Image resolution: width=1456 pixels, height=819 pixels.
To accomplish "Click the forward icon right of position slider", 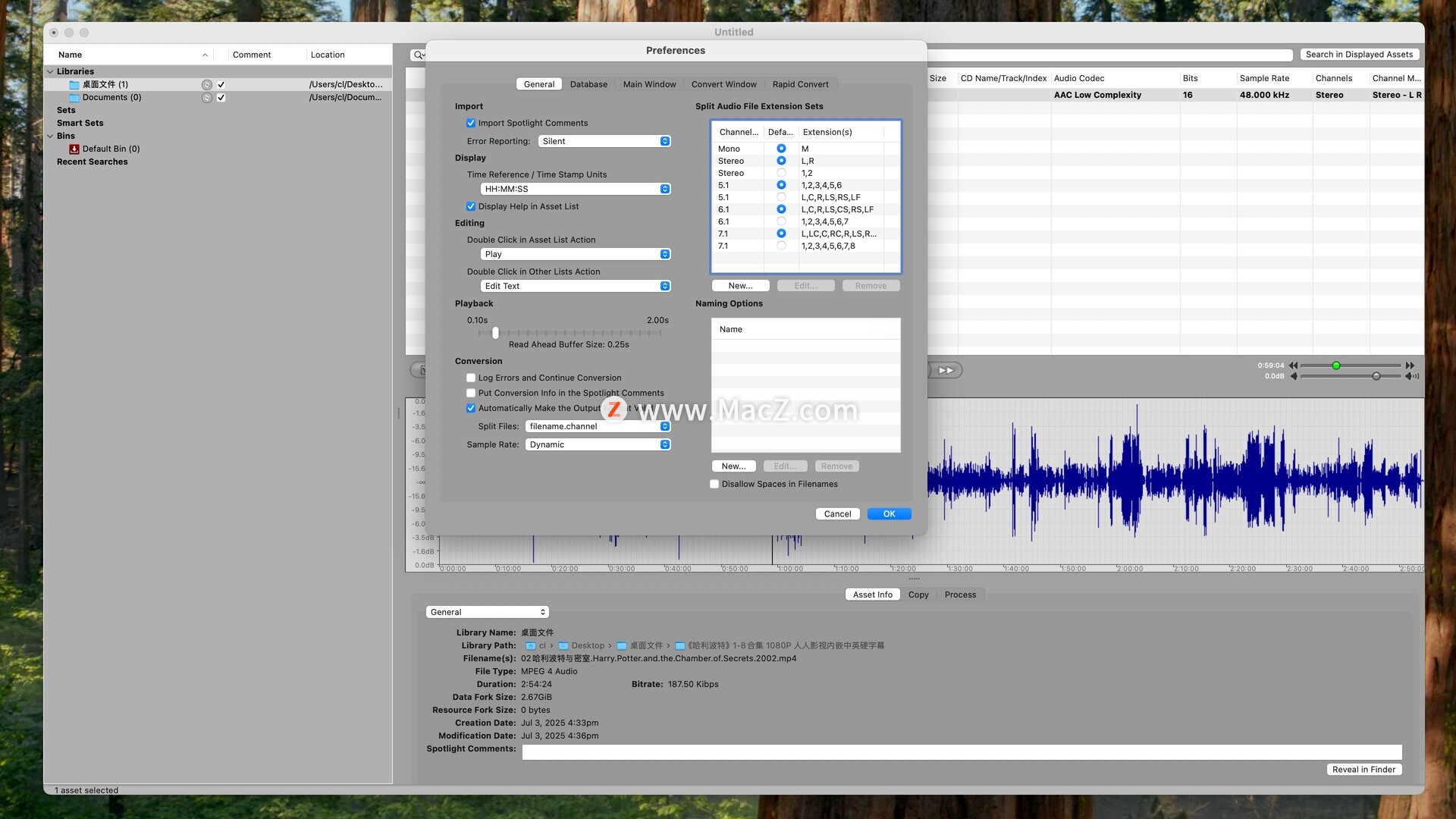I will (1409, 366).
